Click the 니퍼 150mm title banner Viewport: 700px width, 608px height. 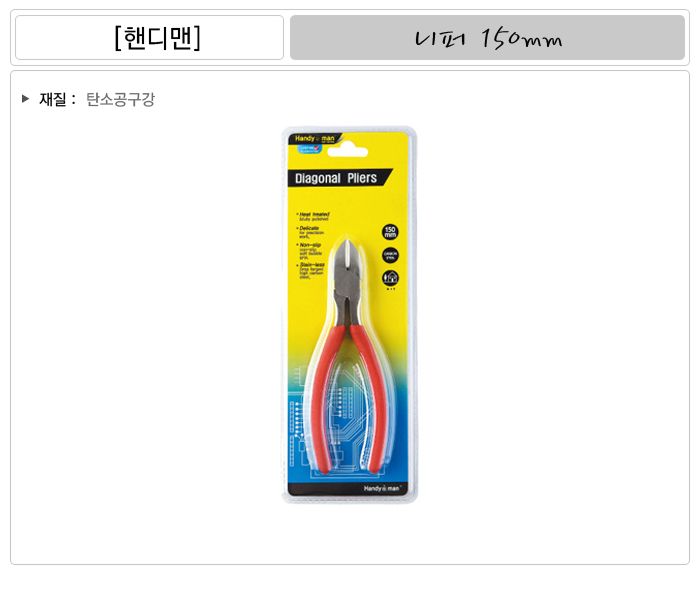[487, 37]
